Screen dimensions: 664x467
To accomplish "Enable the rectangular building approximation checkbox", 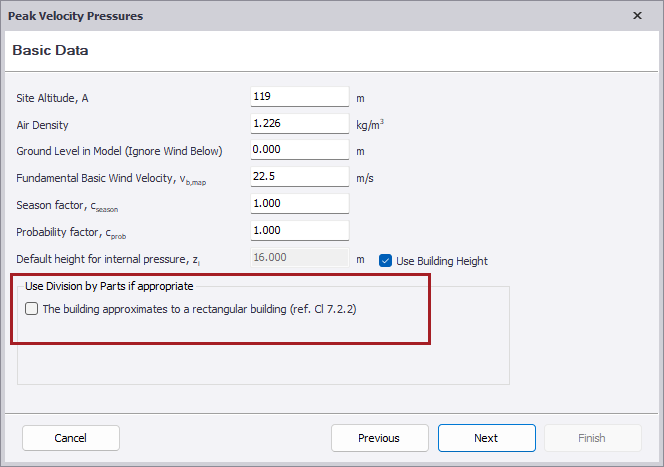I will (x=32, y=309).
